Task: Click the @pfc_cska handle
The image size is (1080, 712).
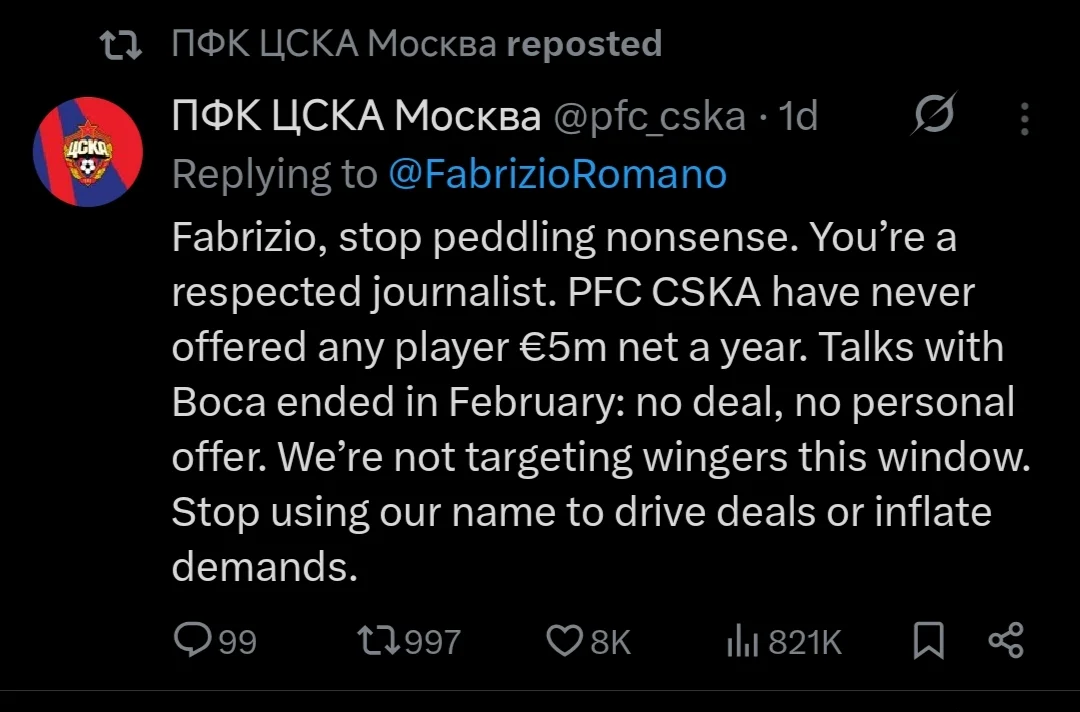Action: [650, 116]
